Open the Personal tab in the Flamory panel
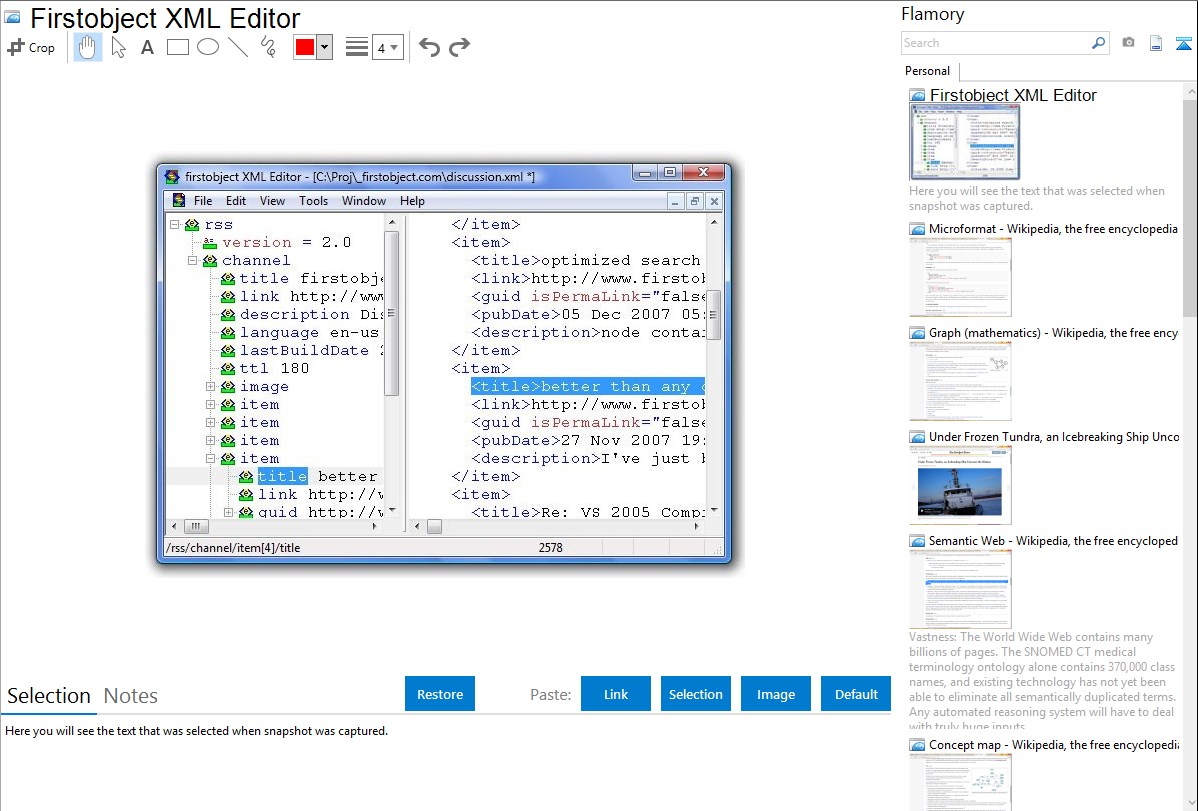1198x811 pixels. coord(928,71)
